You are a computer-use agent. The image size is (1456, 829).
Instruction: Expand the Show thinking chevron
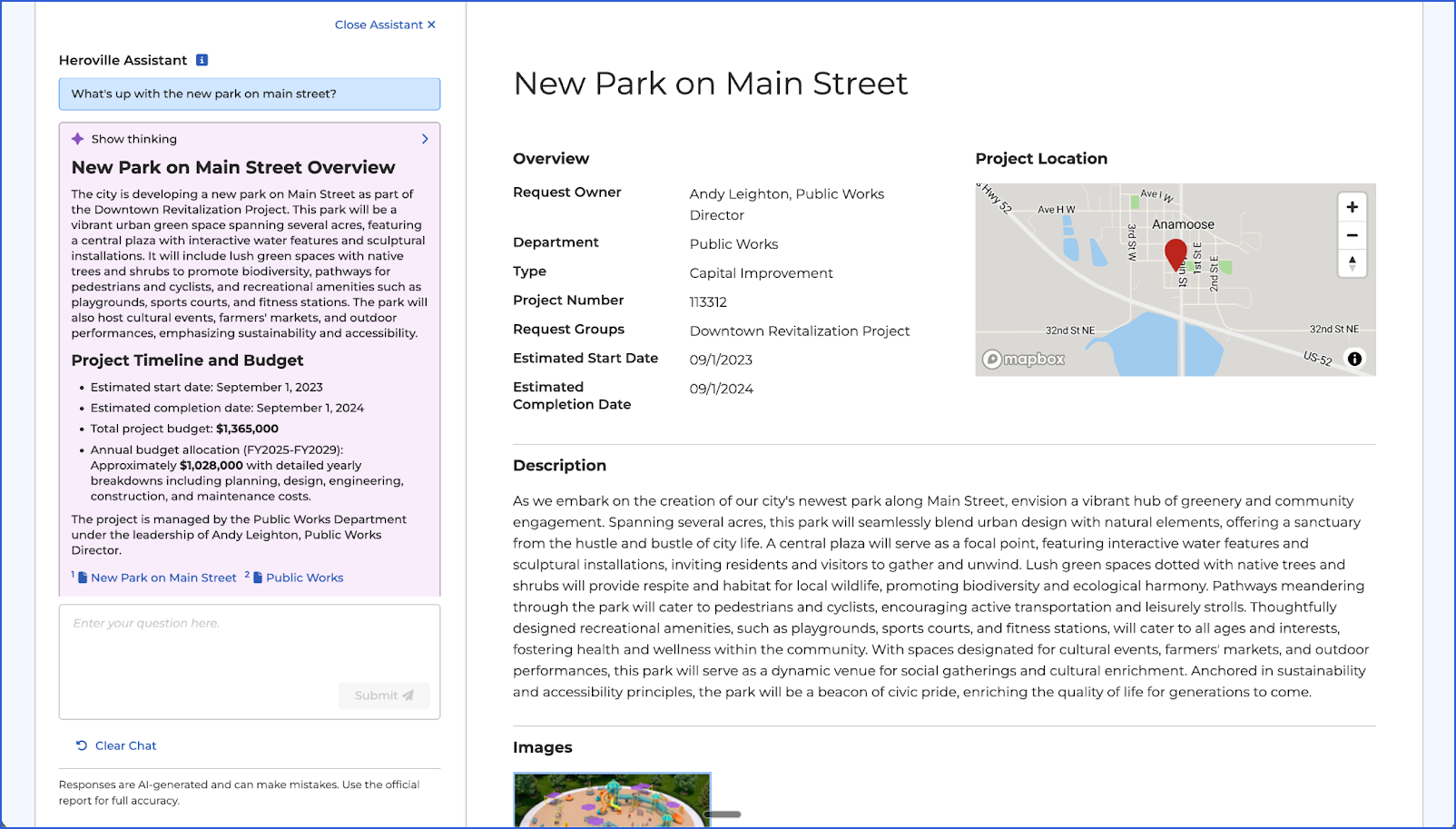click(425, 139)
